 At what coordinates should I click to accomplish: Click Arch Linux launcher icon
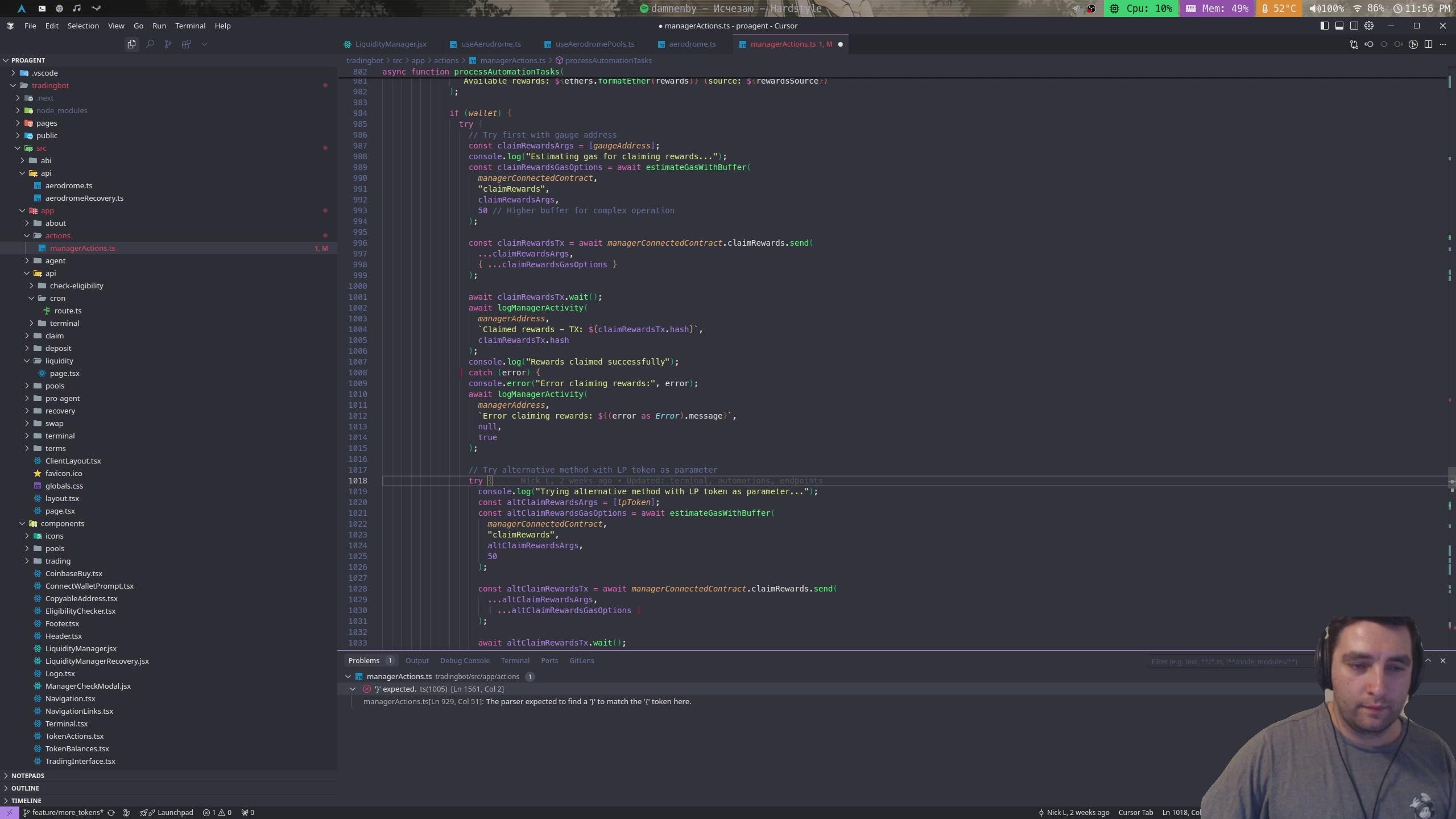[22, 9]
